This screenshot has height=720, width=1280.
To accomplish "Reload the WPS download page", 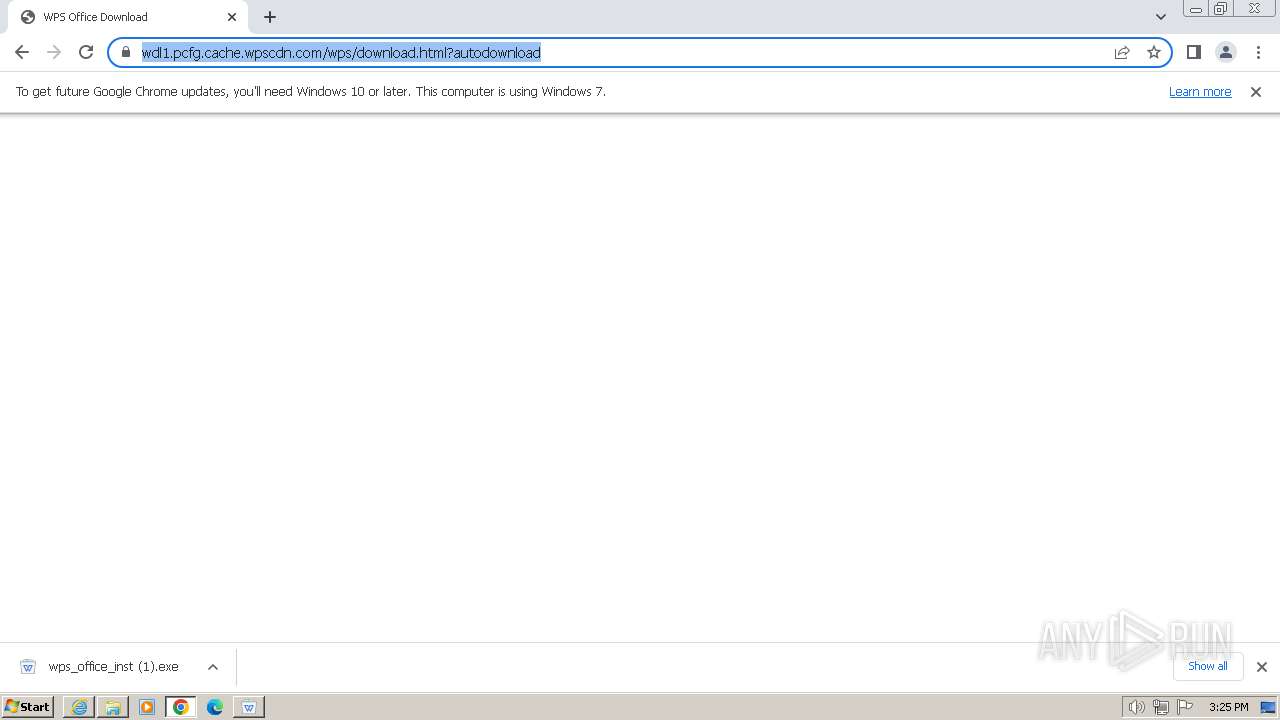I will [86, 52].
